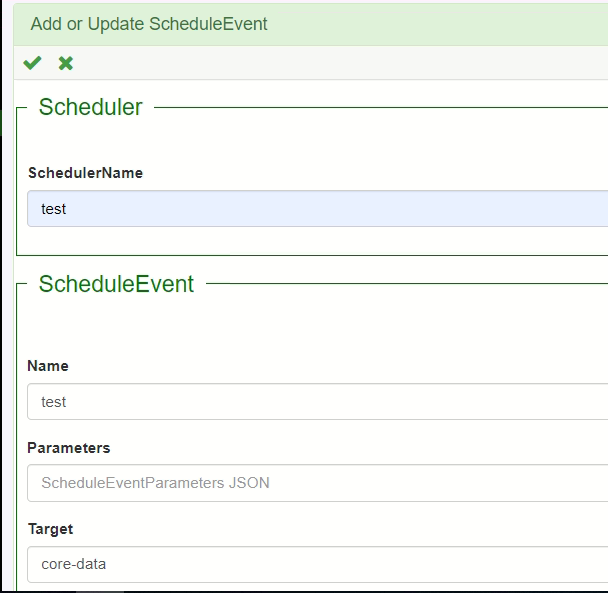Click the 'core-data' value text
Image resolution: width=608 pixels, height=593 pixels.
tap(74, 564)
